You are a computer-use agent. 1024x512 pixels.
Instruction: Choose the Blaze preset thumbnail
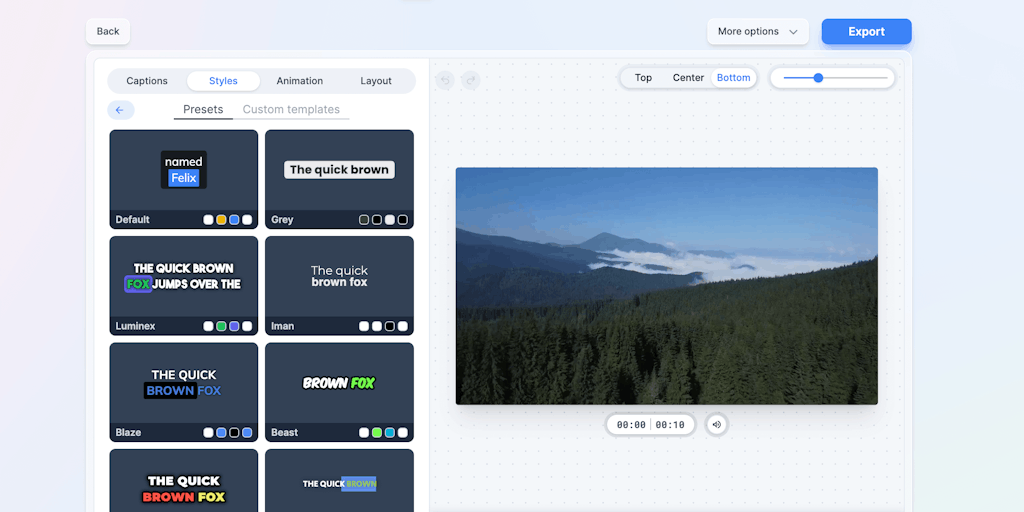184,392
